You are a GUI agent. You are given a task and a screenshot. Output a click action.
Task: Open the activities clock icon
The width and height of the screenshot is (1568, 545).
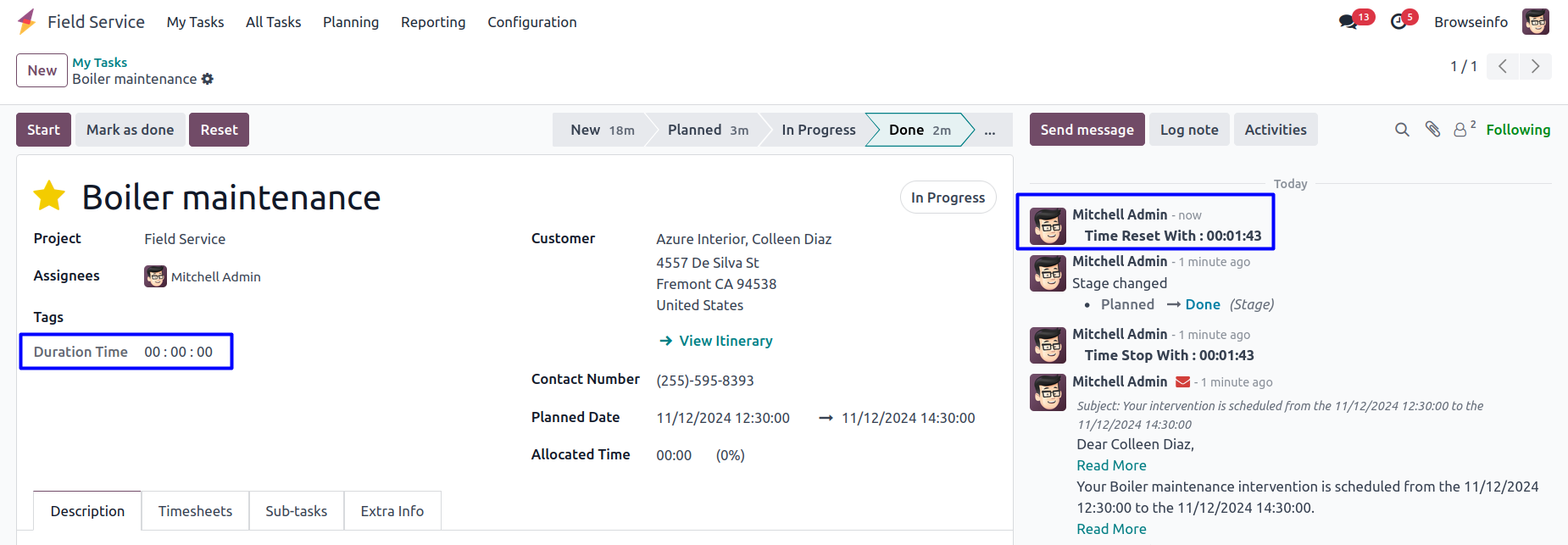pyautogui.click(x=1398, y=22)
